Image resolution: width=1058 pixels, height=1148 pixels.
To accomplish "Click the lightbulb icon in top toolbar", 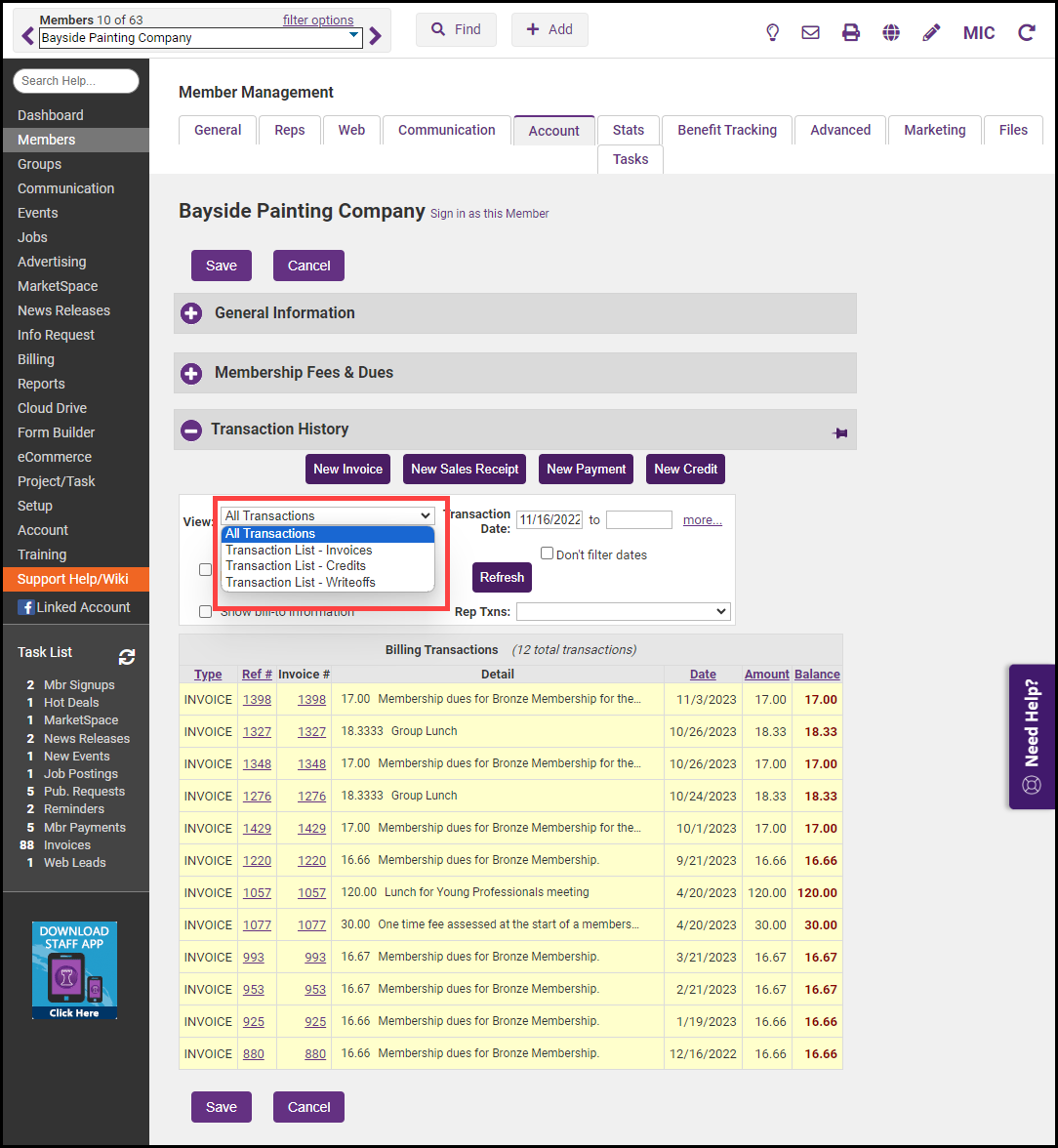I will pyautogui.click(x=772, y=32).
